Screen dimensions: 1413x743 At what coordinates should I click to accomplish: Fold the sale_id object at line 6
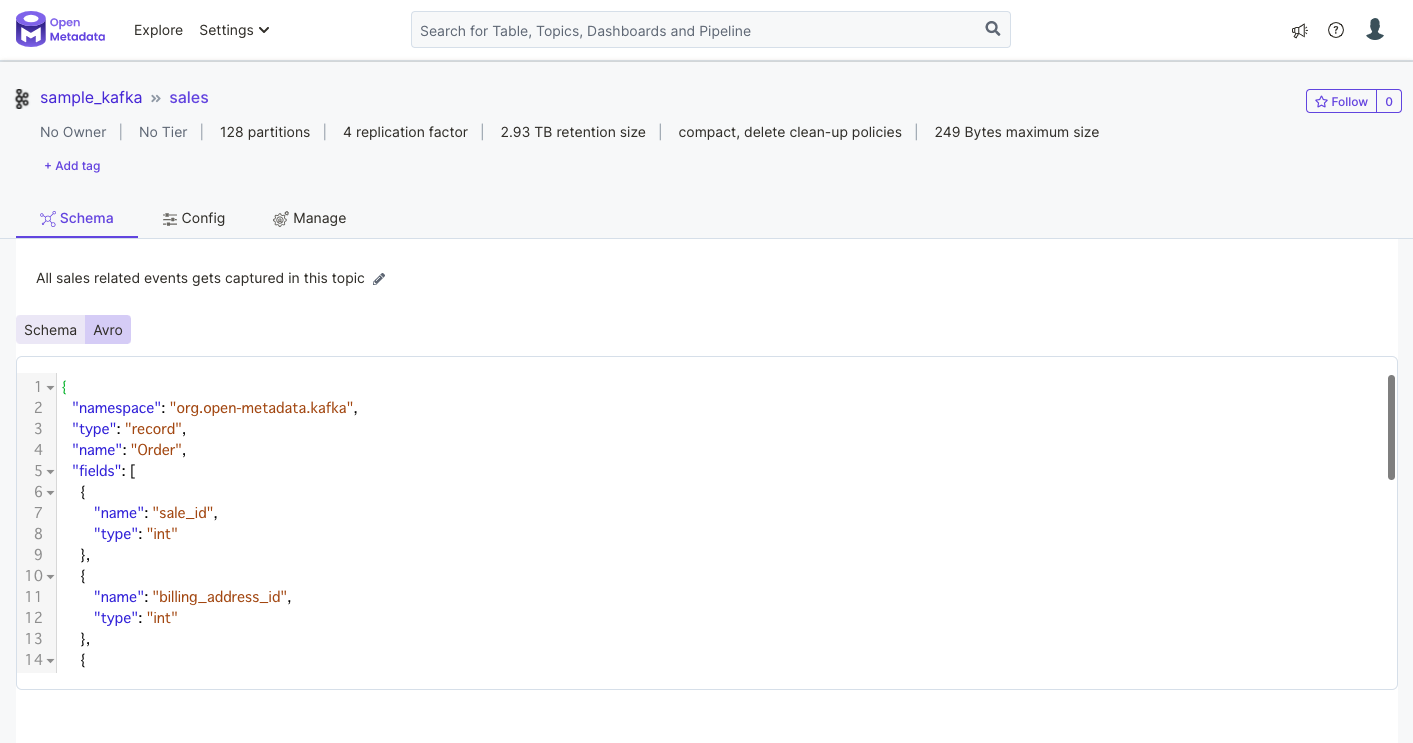pos(51,493)
